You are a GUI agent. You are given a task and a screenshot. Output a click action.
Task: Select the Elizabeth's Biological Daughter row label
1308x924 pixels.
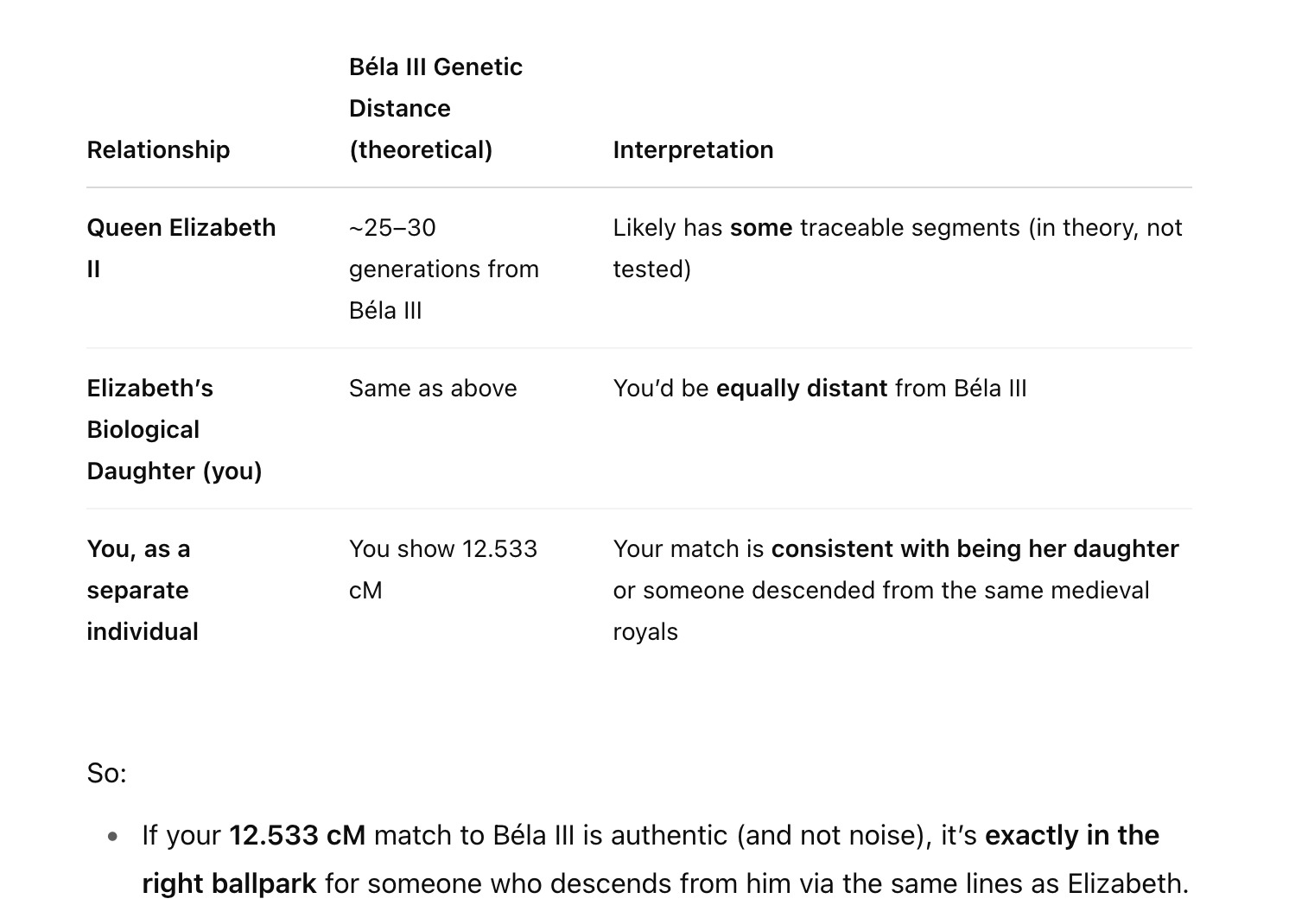(174, 429)
